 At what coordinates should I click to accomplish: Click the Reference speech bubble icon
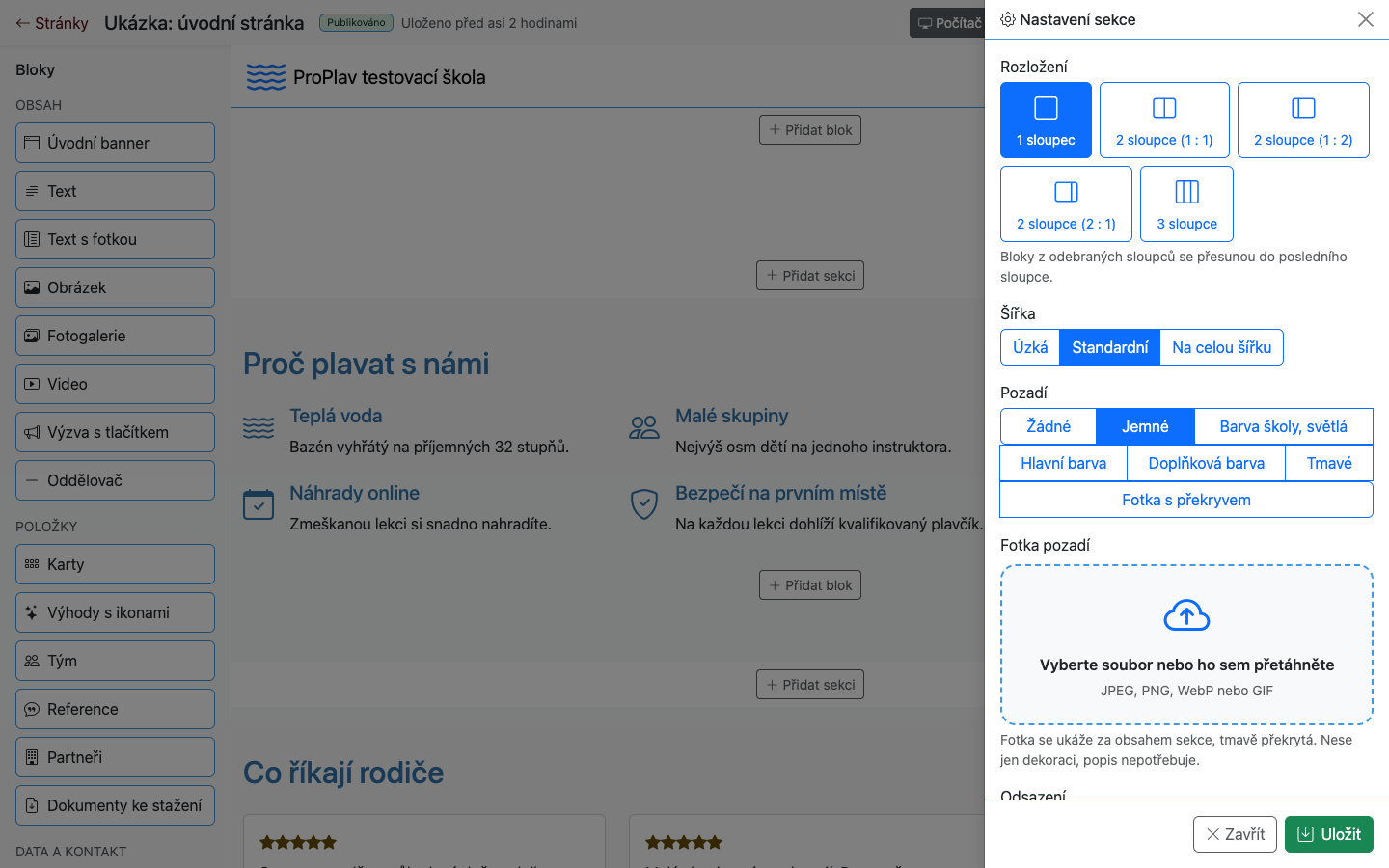click(32, 709)
